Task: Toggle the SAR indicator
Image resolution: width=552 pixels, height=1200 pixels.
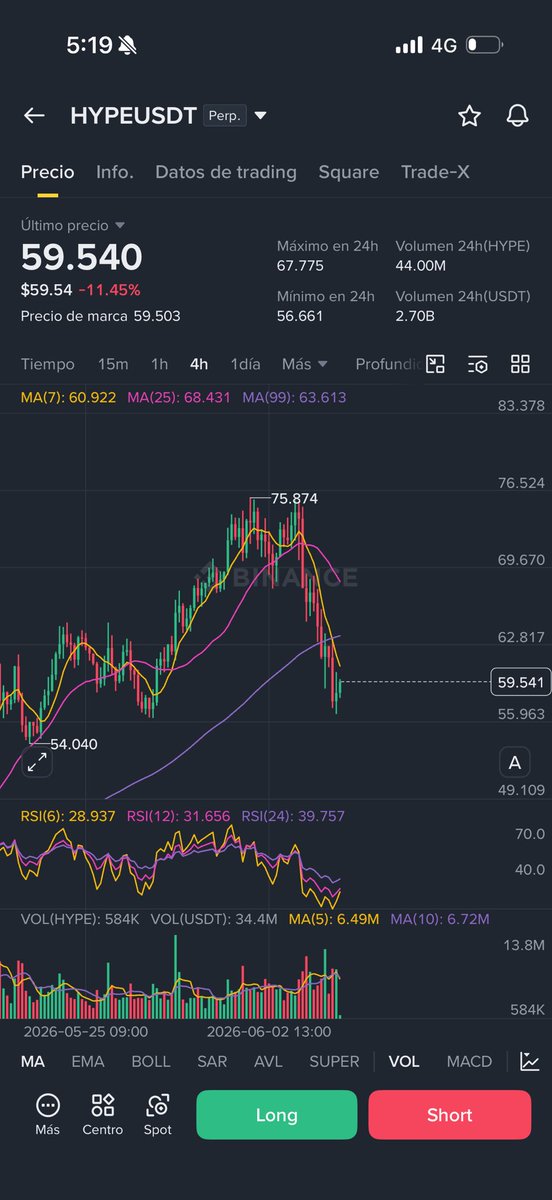Action: coord(212,1062)
